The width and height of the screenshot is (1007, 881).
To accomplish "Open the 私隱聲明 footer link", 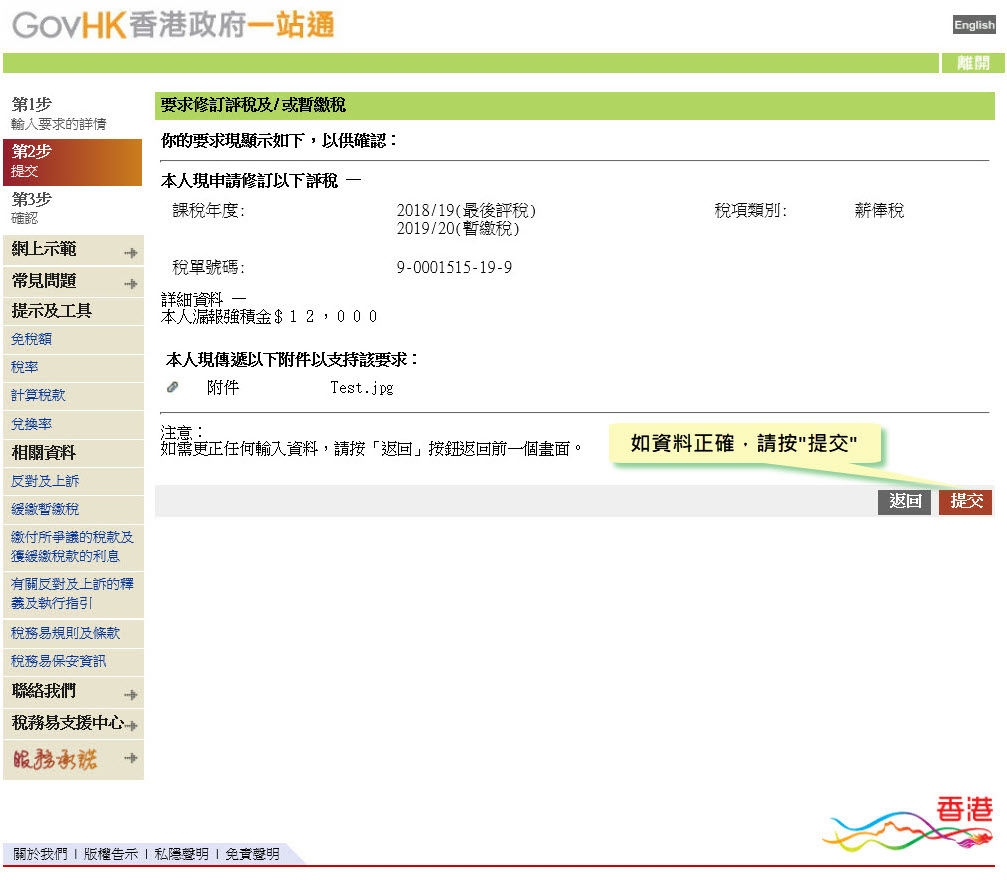I will (x=181, y=854).
